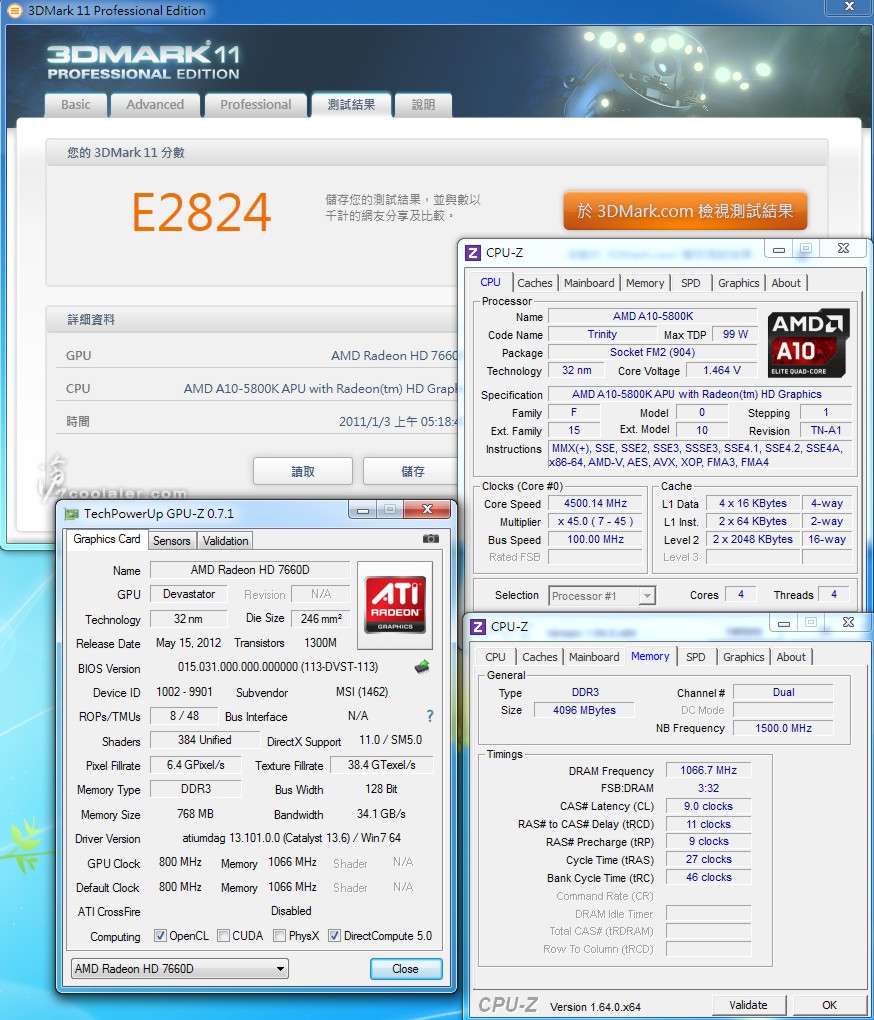Click the Code Name value Trinity
Image resolution: width=874 pixels, height=1020 pixels.
point(602,334)
